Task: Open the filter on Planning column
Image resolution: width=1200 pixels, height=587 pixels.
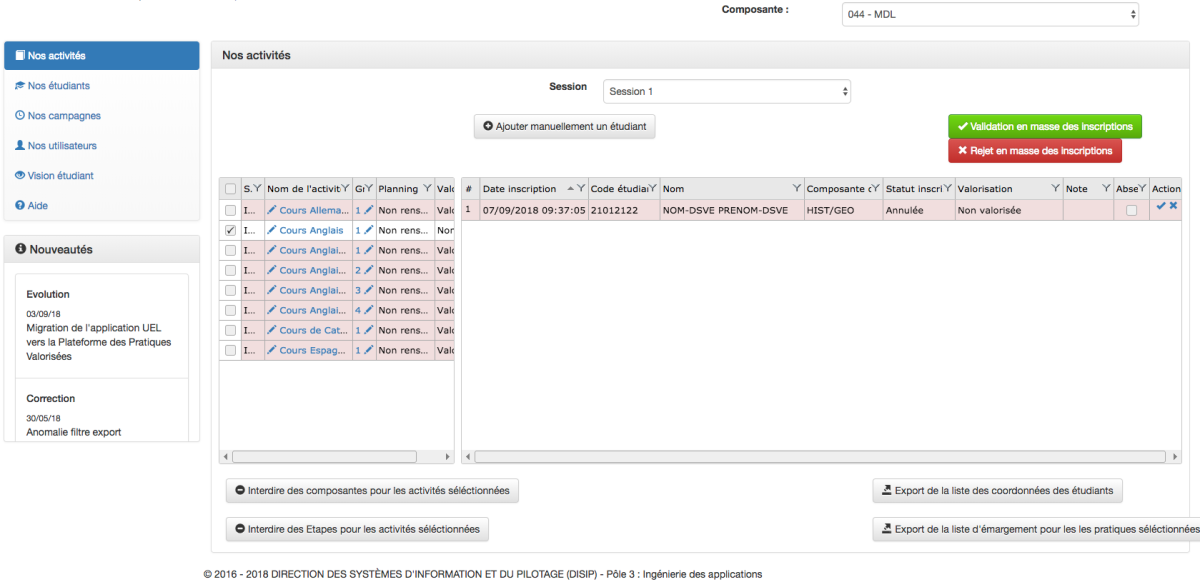Action: [427, 188]
